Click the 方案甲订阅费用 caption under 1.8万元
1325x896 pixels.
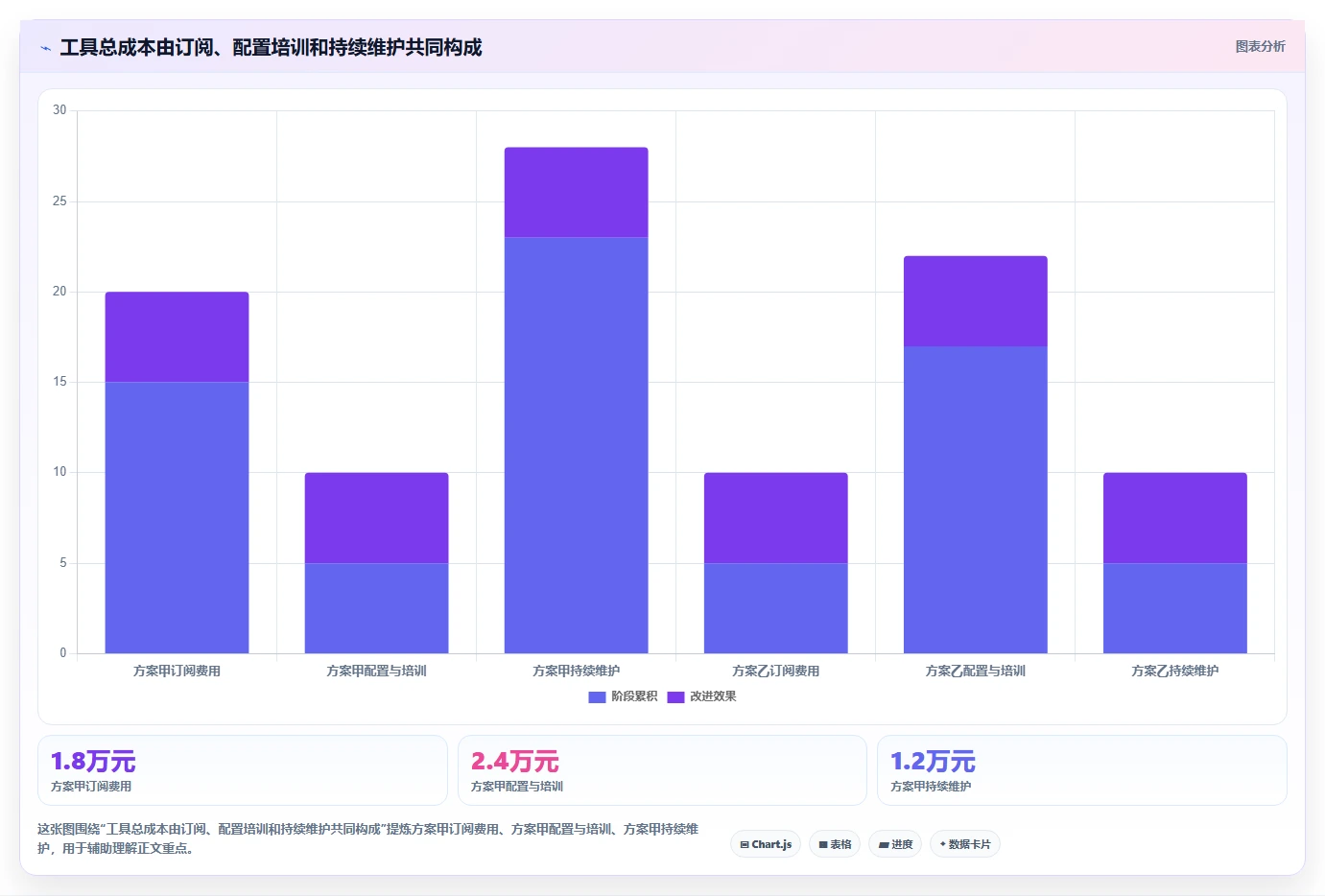(x=91, y=787)
